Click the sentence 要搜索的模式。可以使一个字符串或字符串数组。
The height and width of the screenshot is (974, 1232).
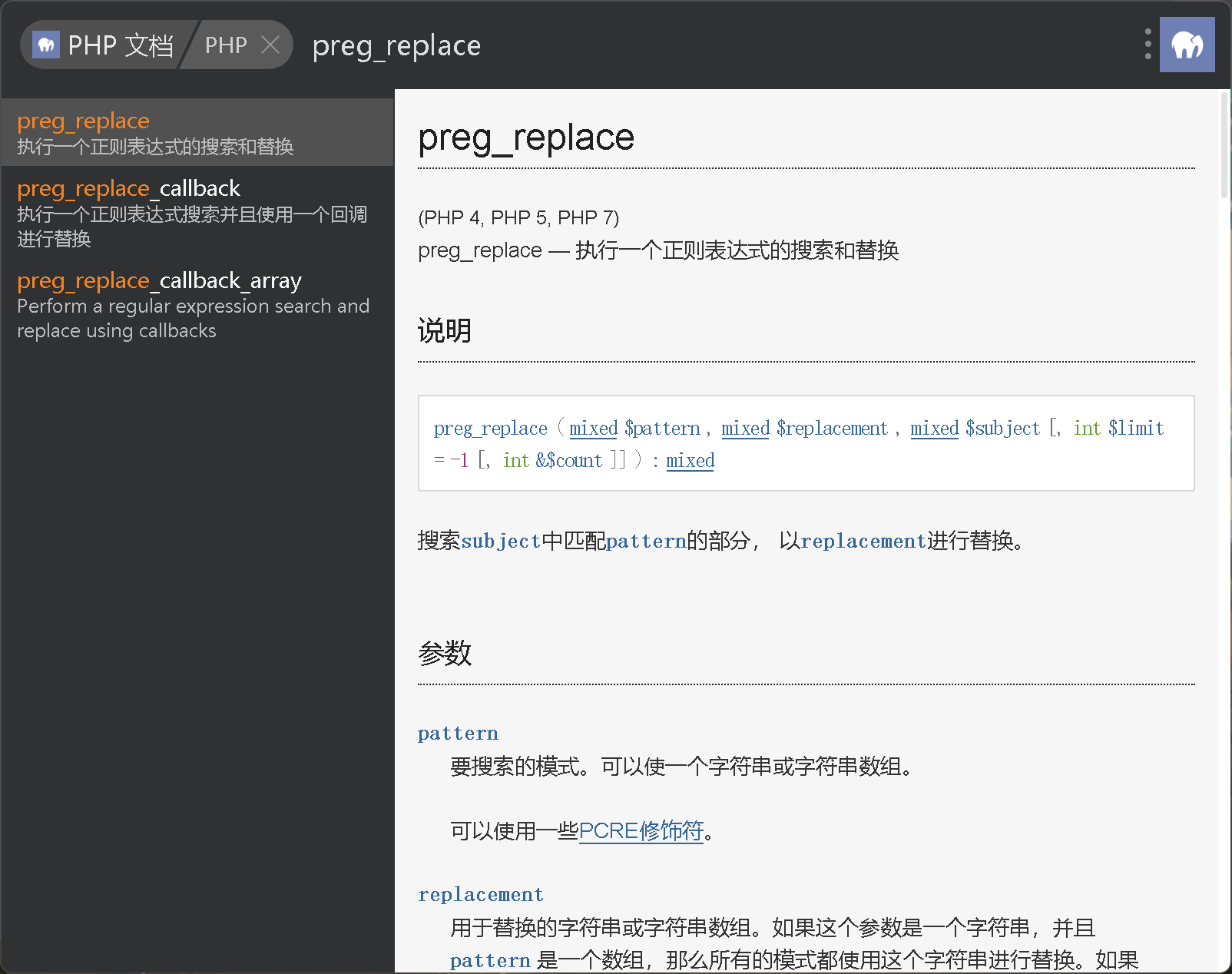click(683, 766)
